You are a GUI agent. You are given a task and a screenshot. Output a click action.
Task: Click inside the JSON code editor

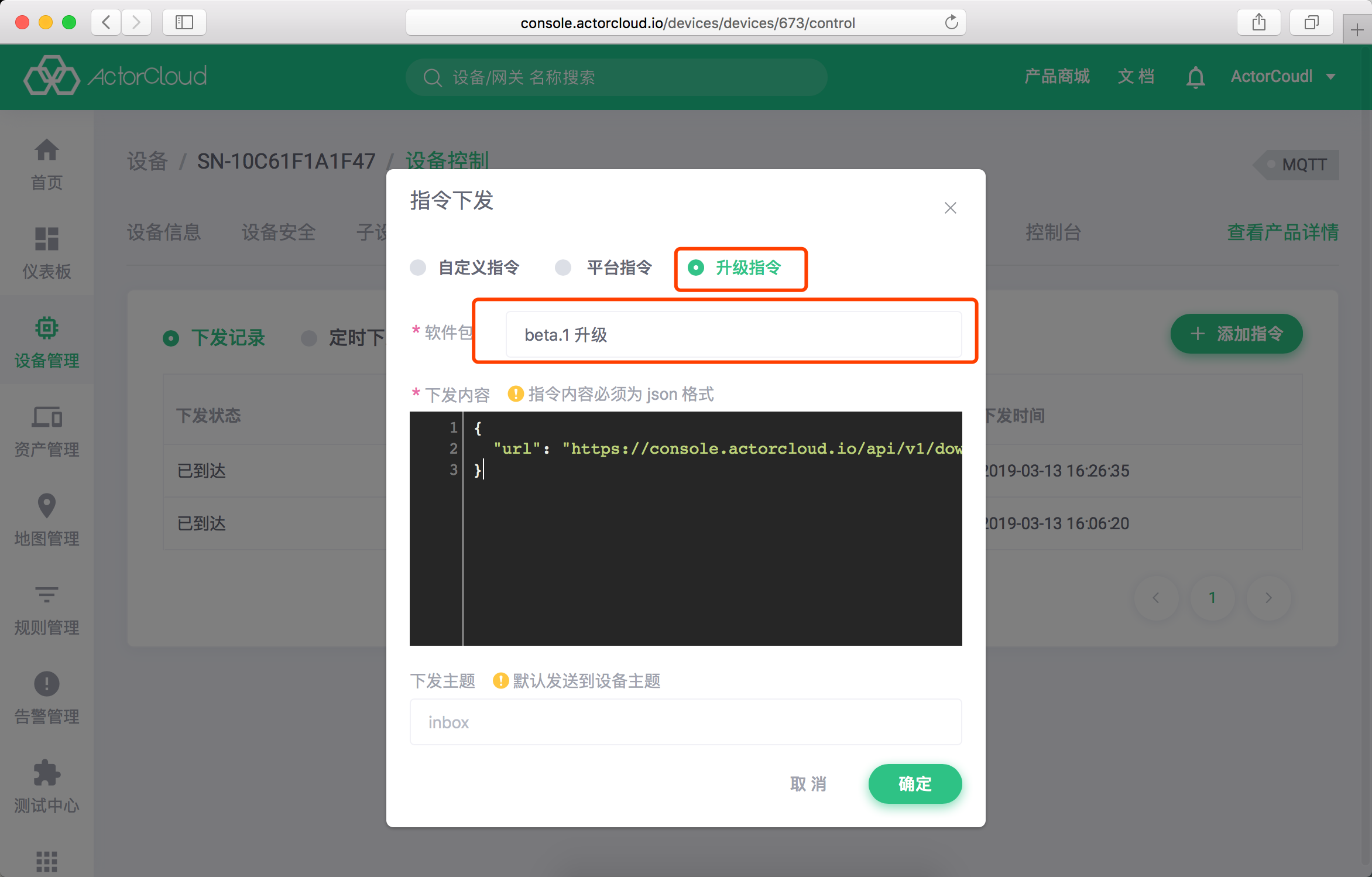coord(685,528)
